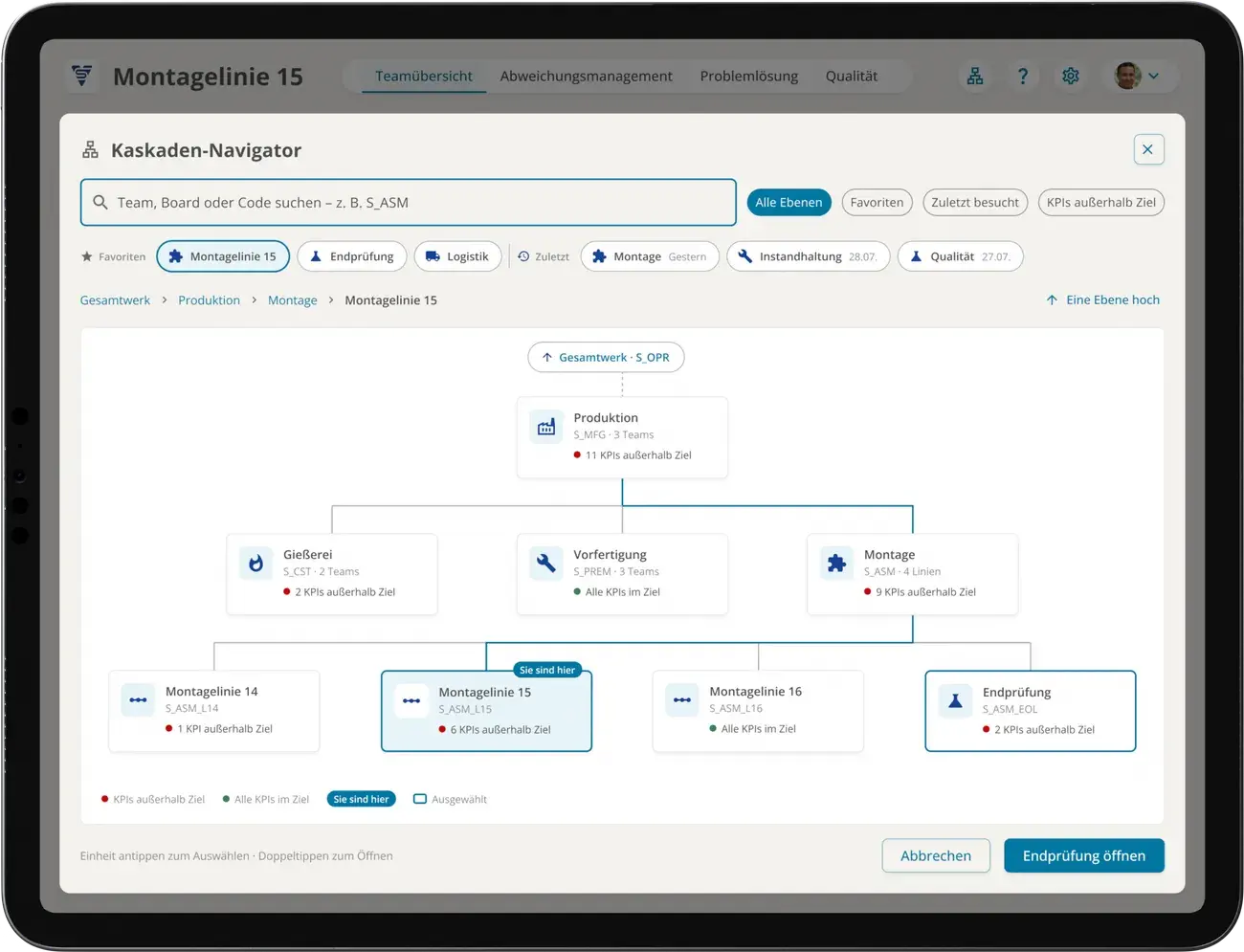1244x952 pixels.
Task: Click Endprüfung öffnen button
Action: click(x=1084, y=855)
